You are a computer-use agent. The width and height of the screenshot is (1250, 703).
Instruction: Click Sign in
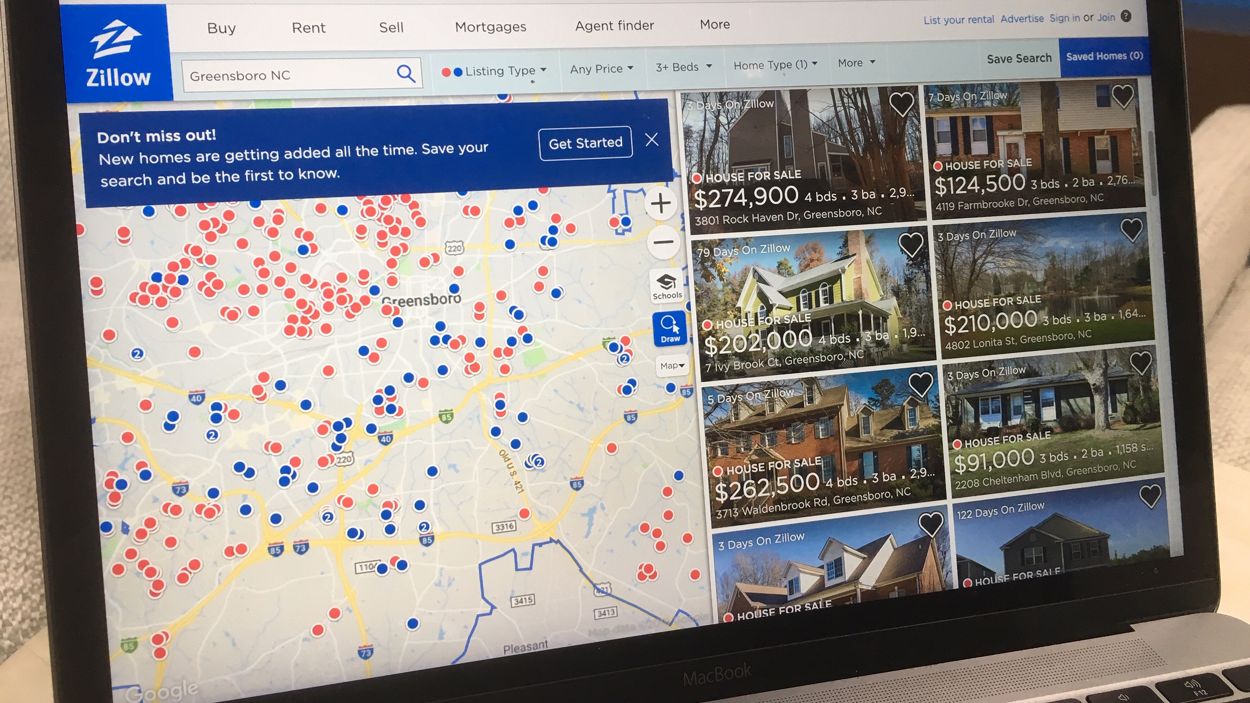tap(1064, 18)
